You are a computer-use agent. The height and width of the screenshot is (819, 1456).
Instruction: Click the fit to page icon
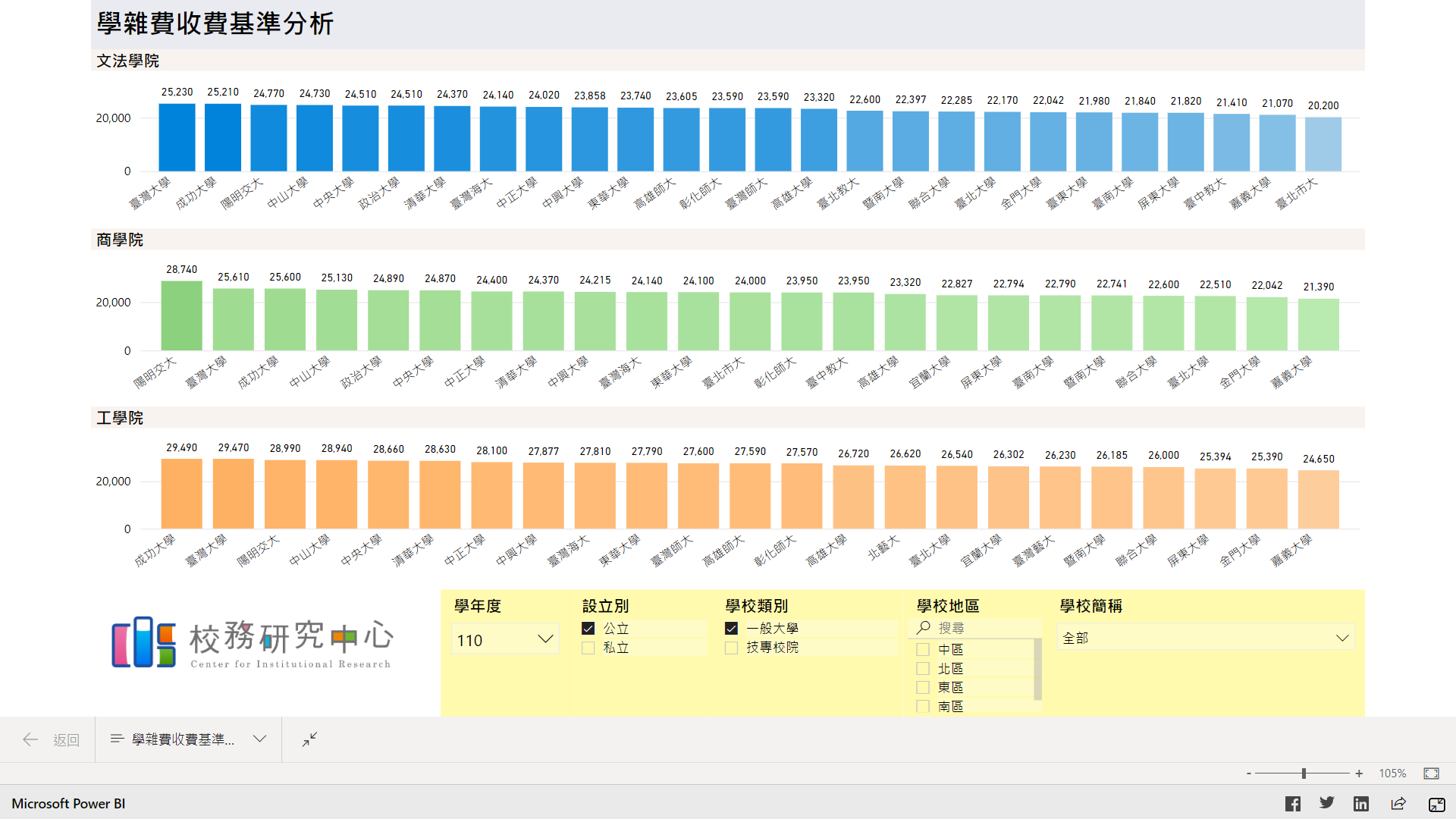pos(1431,773)
